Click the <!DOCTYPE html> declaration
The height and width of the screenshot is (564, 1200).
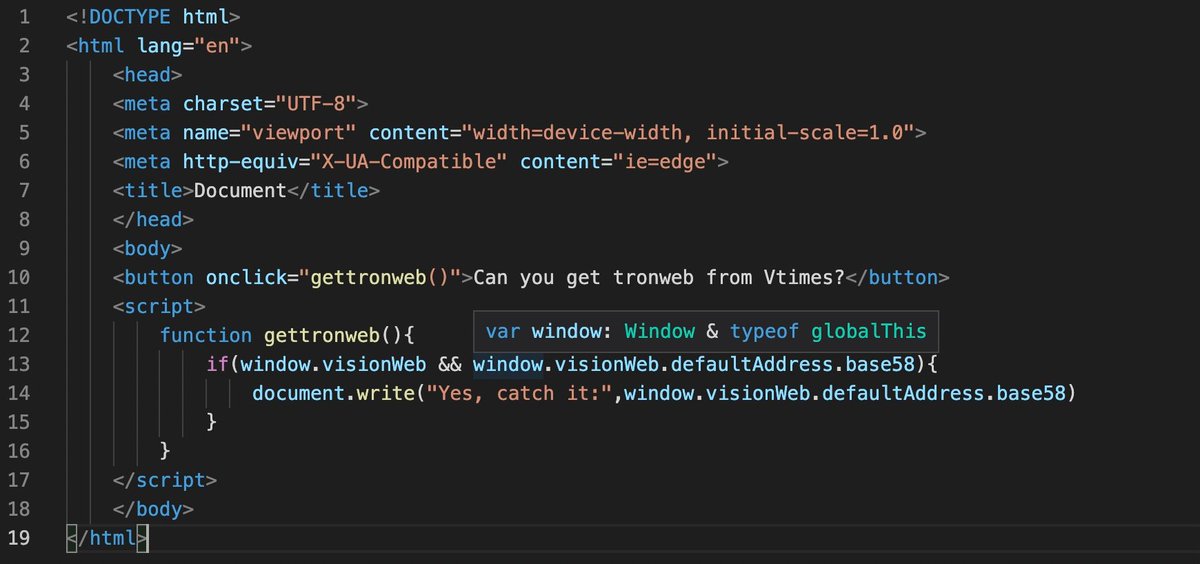(x=153, y=17)
